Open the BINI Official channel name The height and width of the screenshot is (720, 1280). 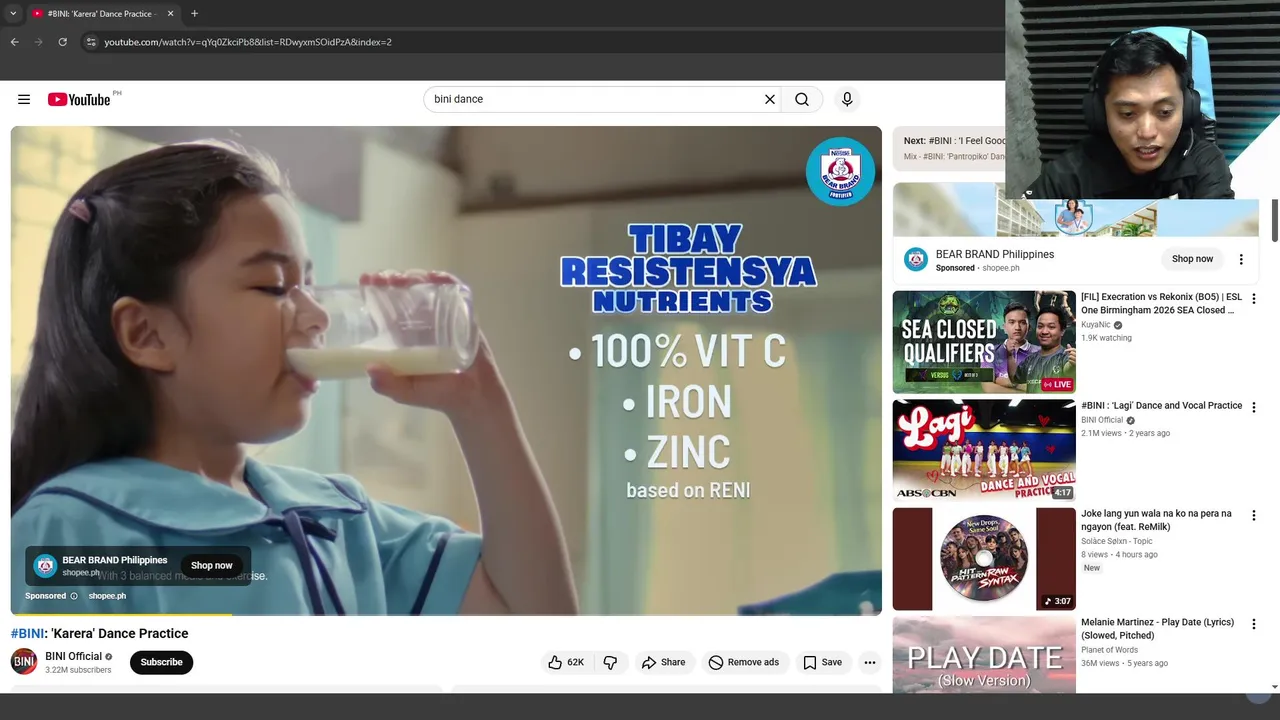coord(74,656)
